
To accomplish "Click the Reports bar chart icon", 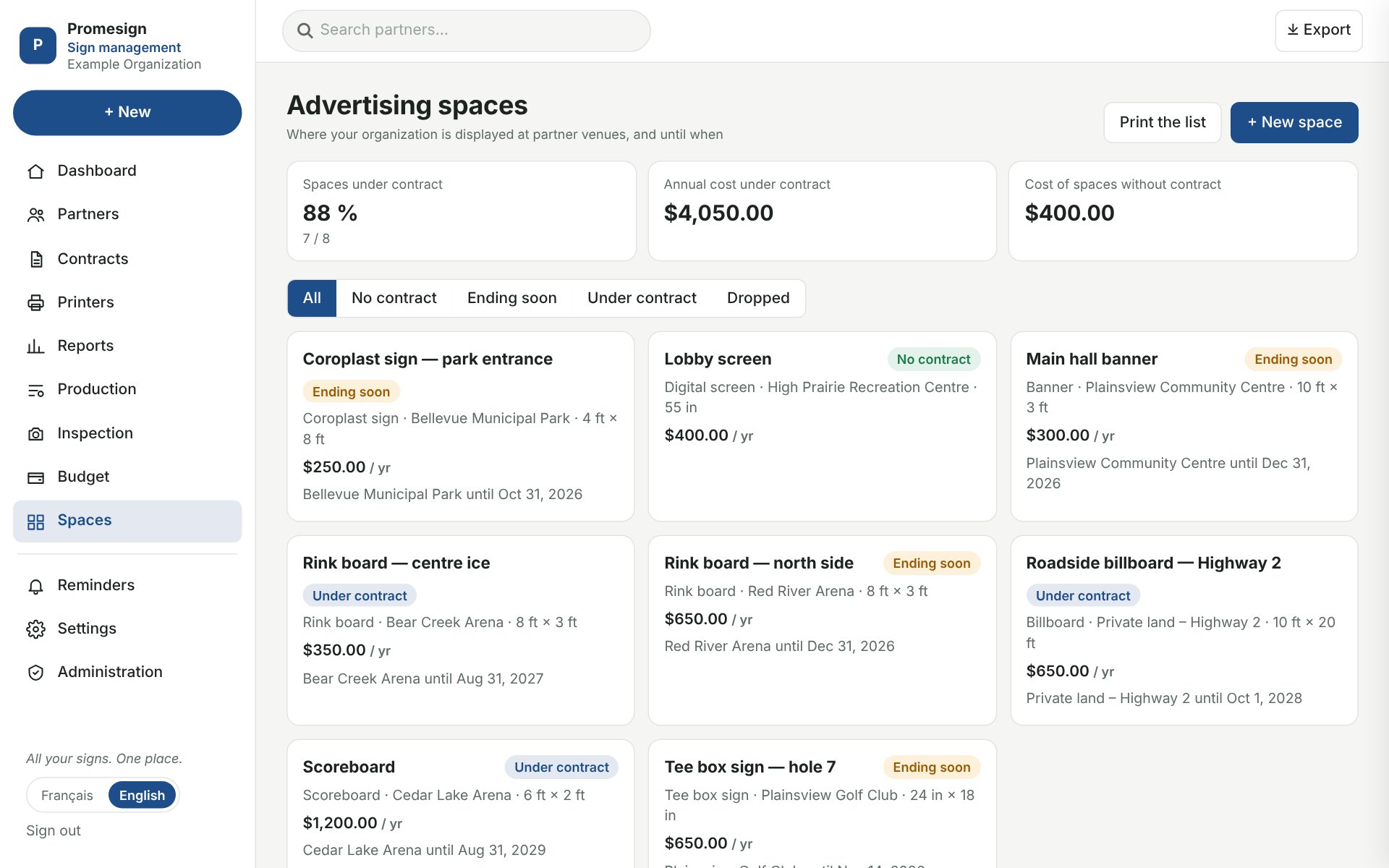I will click(x=35, y=346).
